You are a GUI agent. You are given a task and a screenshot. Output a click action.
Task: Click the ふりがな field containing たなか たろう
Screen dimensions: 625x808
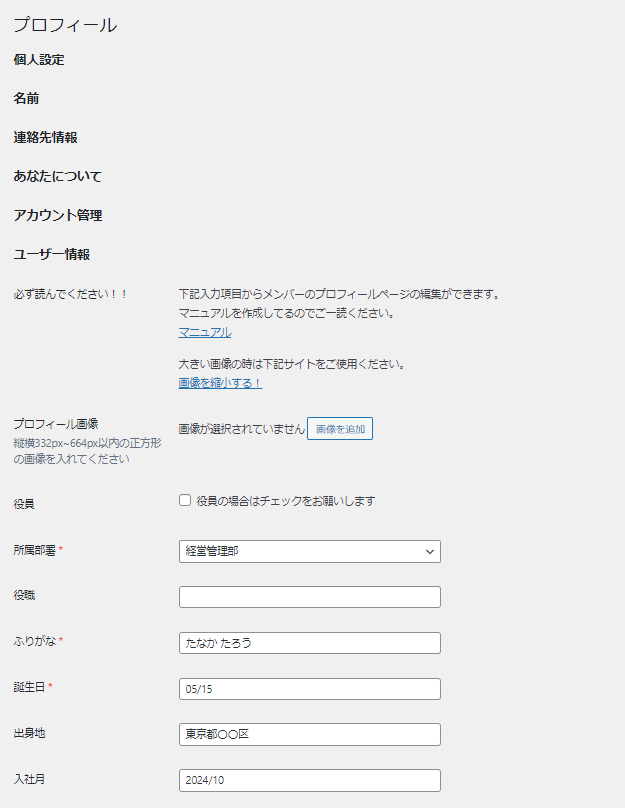tap(309, 643)
